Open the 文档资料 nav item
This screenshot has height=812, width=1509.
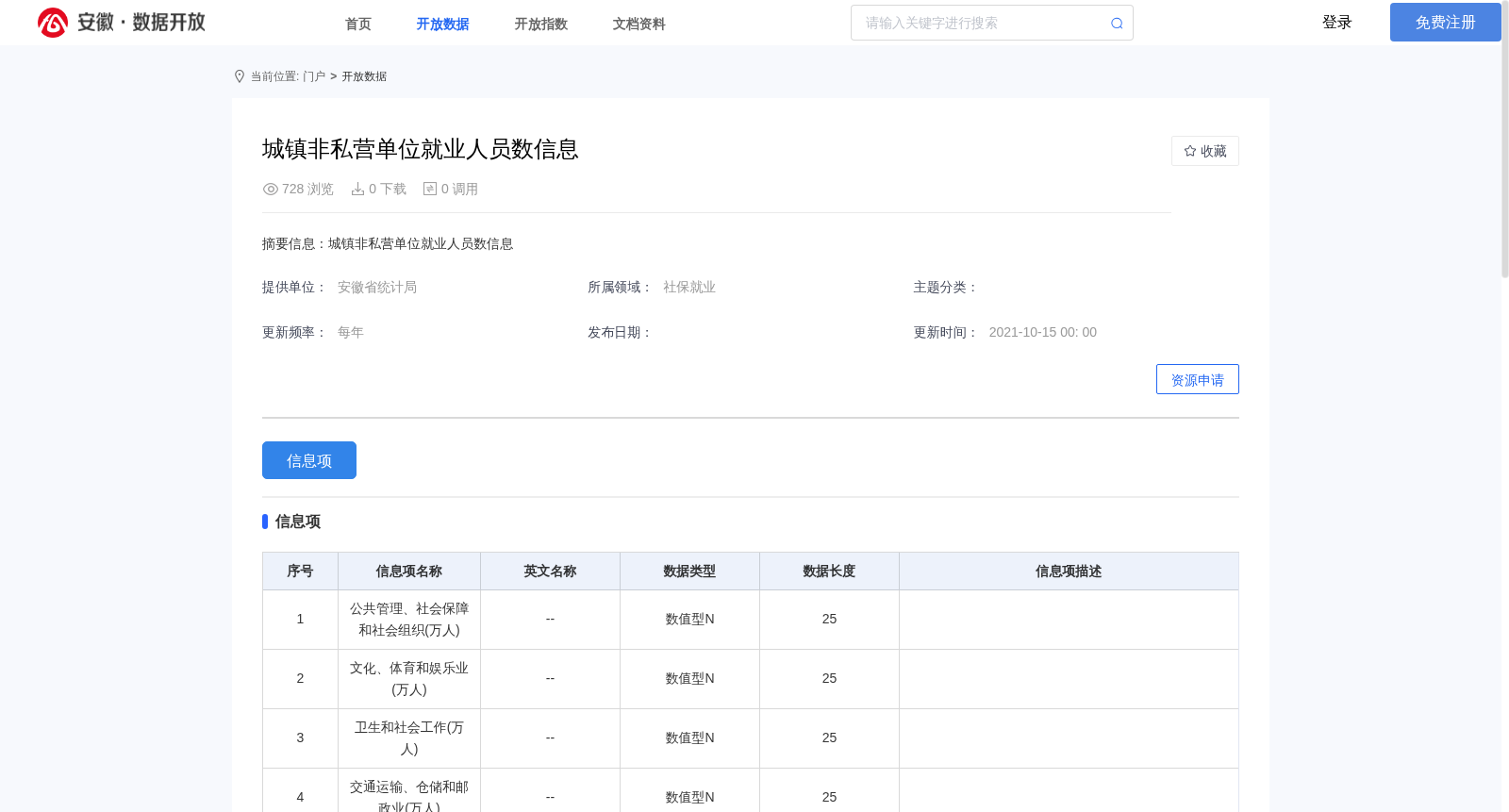pos(639,24)
